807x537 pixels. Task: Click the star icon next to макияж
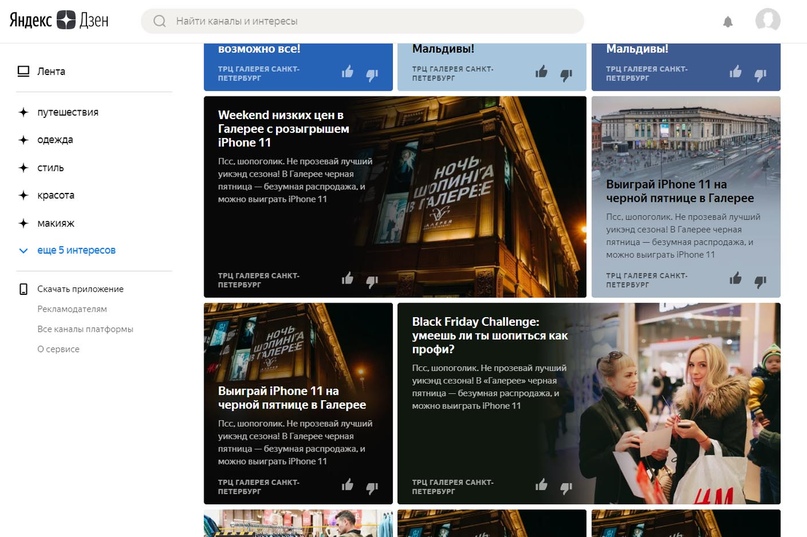(23, 223)
